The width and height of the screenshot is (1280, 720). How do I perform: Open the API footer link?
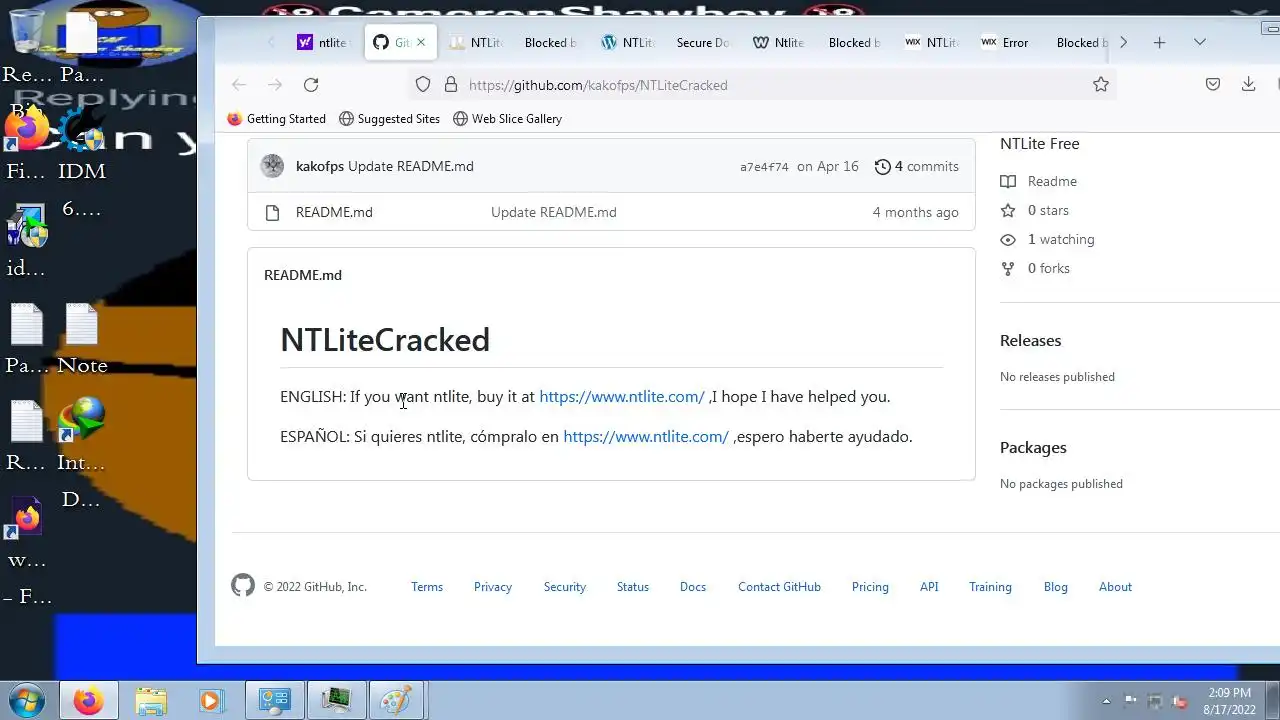[x=929, y=587]
